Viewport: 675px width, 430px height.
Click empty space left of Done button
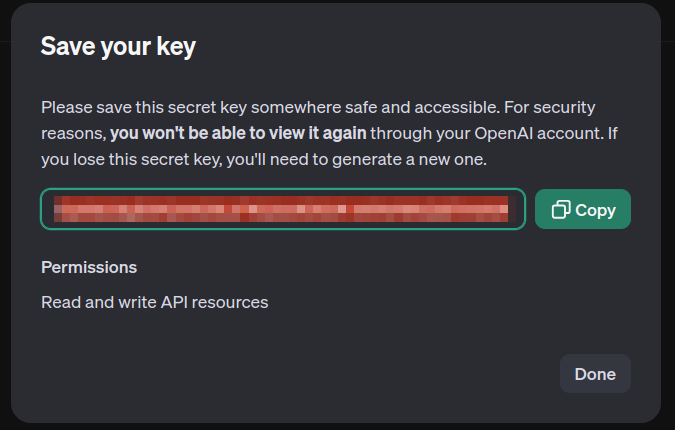pyautogui.click(x=300, y=374)
